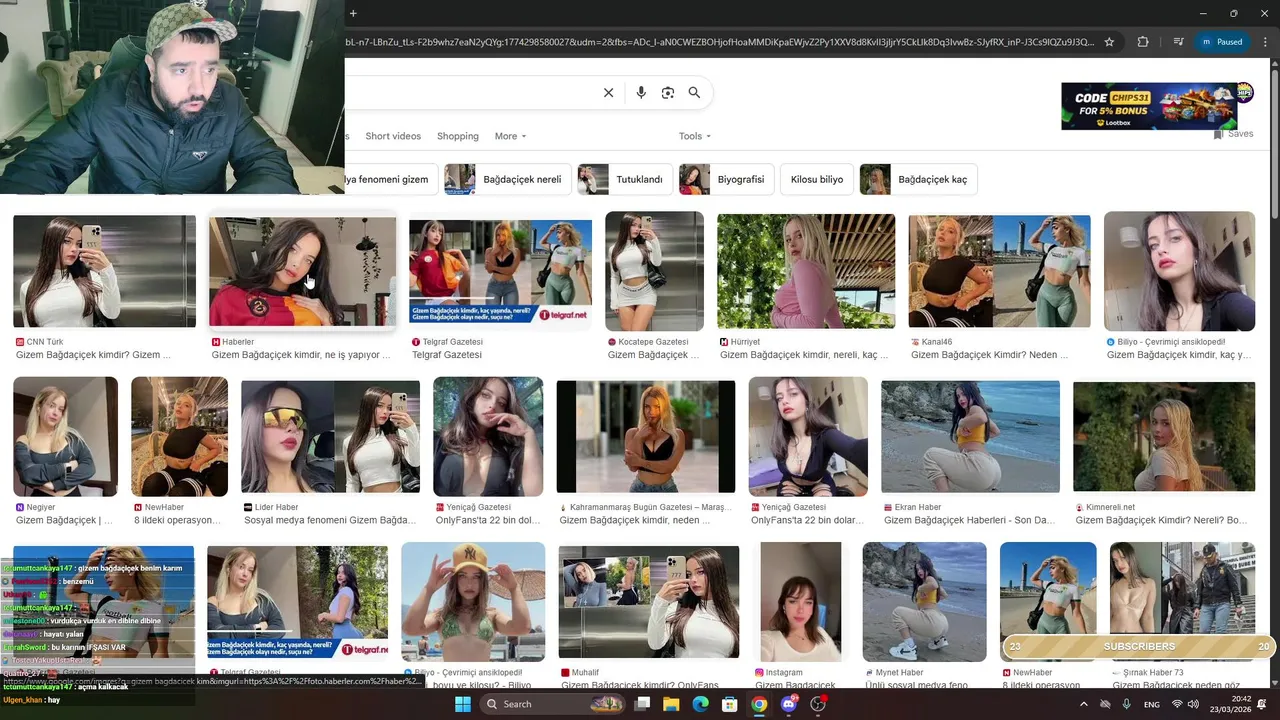The image size is (1280, 720).
Task: Show hidden system tray icons chevron
Action: tap(1084, 704)
